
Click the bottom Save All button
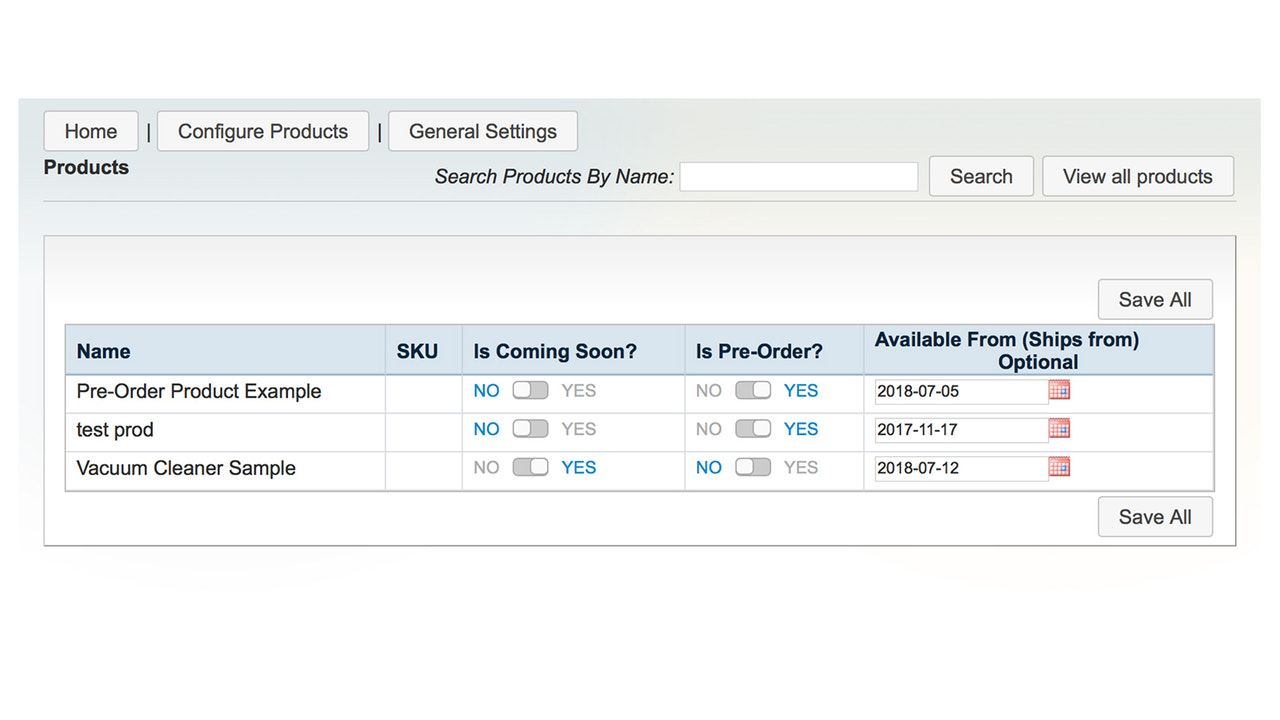1155,517
